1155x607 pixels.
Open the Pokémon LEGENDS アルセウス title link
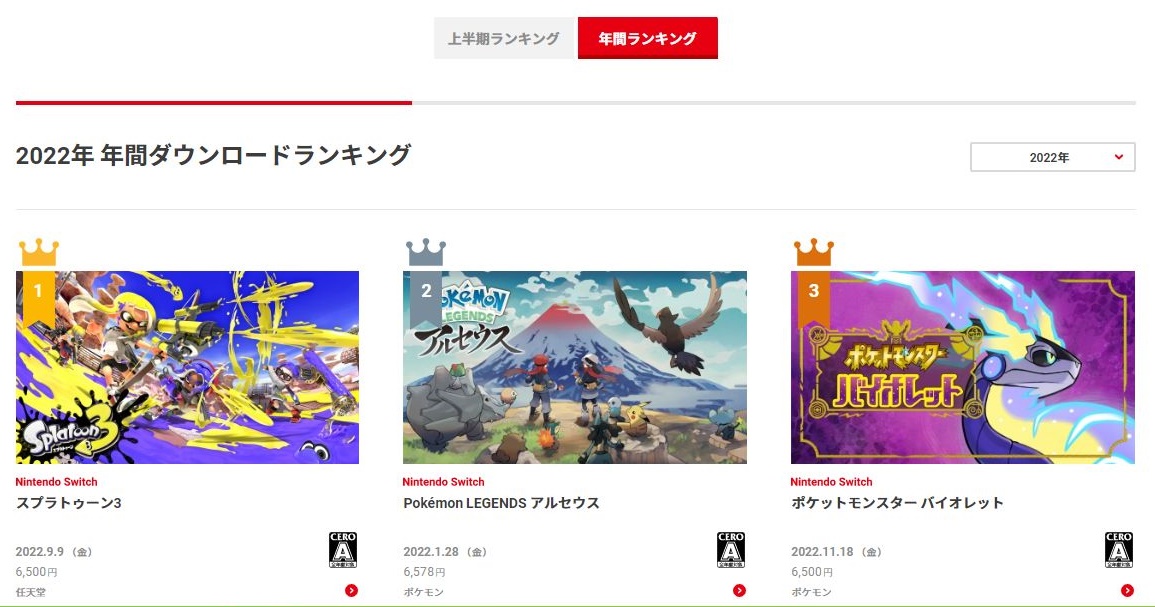point(502,503)
